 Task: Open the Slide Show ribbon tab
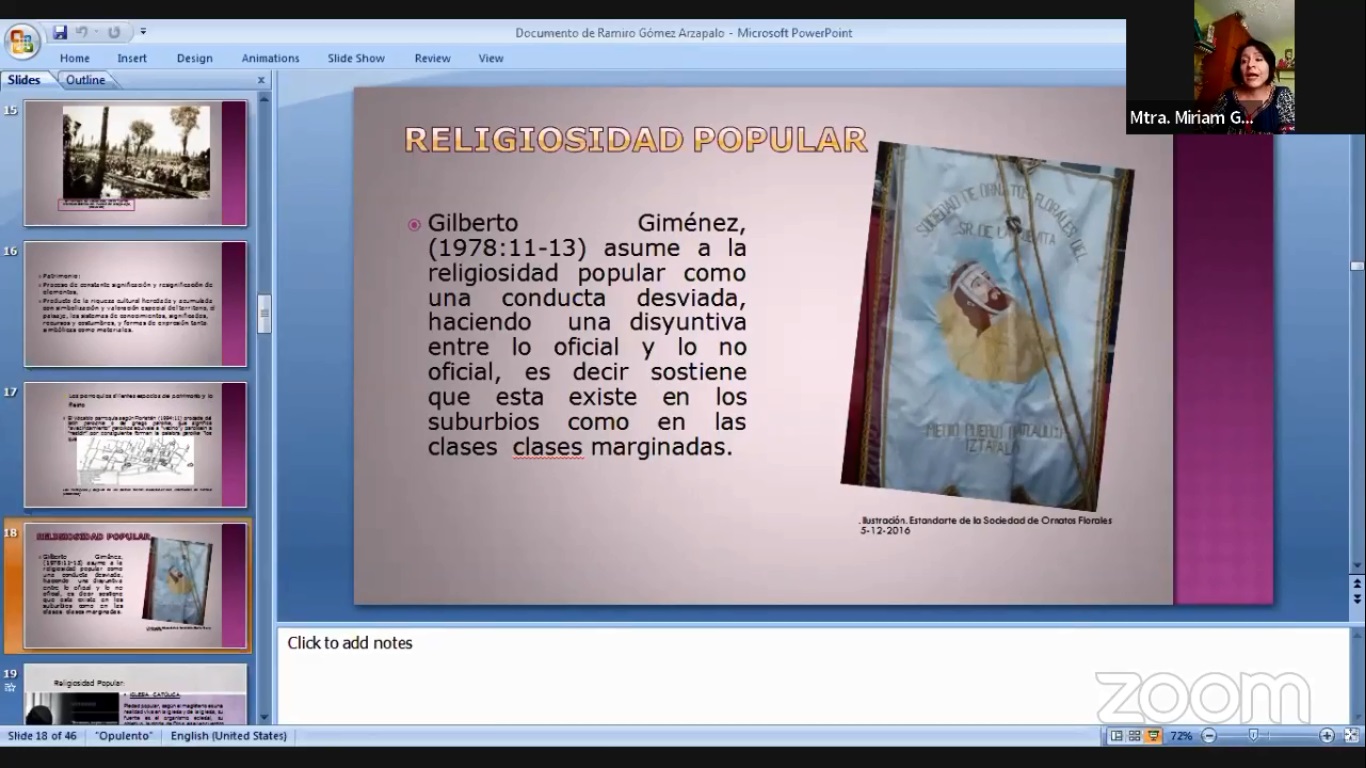[x=356, y=58]
